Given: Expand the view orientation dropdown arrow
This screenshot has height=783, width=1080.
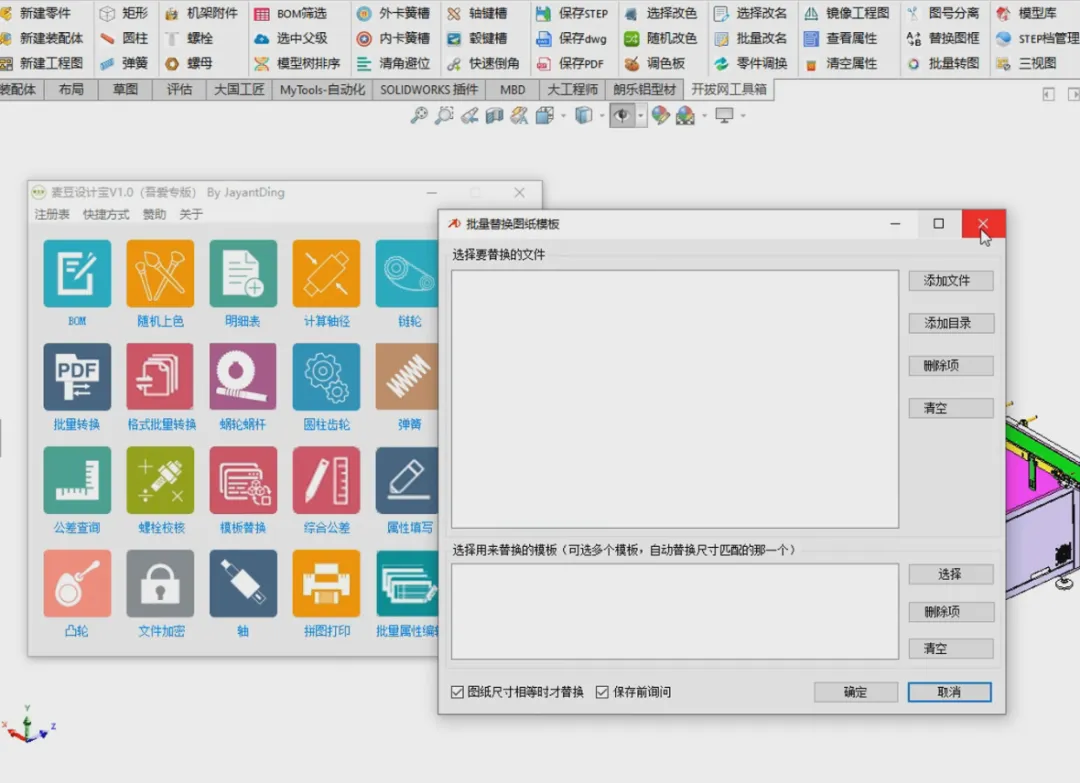Looking at the screenshot, I should tap(563, 116).
